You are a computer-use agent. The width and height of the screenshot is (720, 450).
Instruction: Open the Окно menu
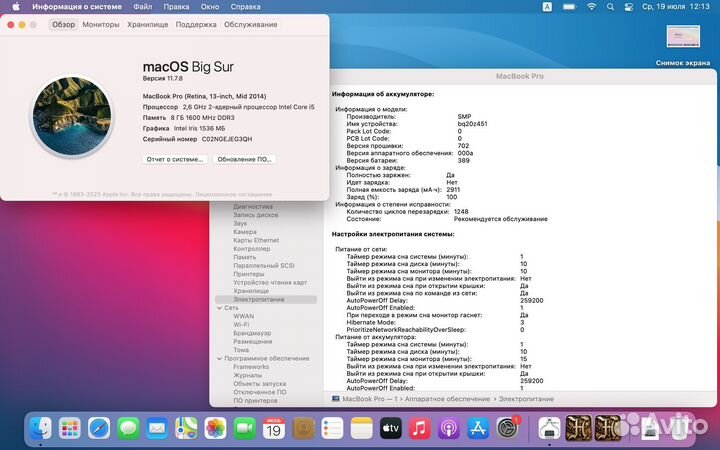coord(210,7)
